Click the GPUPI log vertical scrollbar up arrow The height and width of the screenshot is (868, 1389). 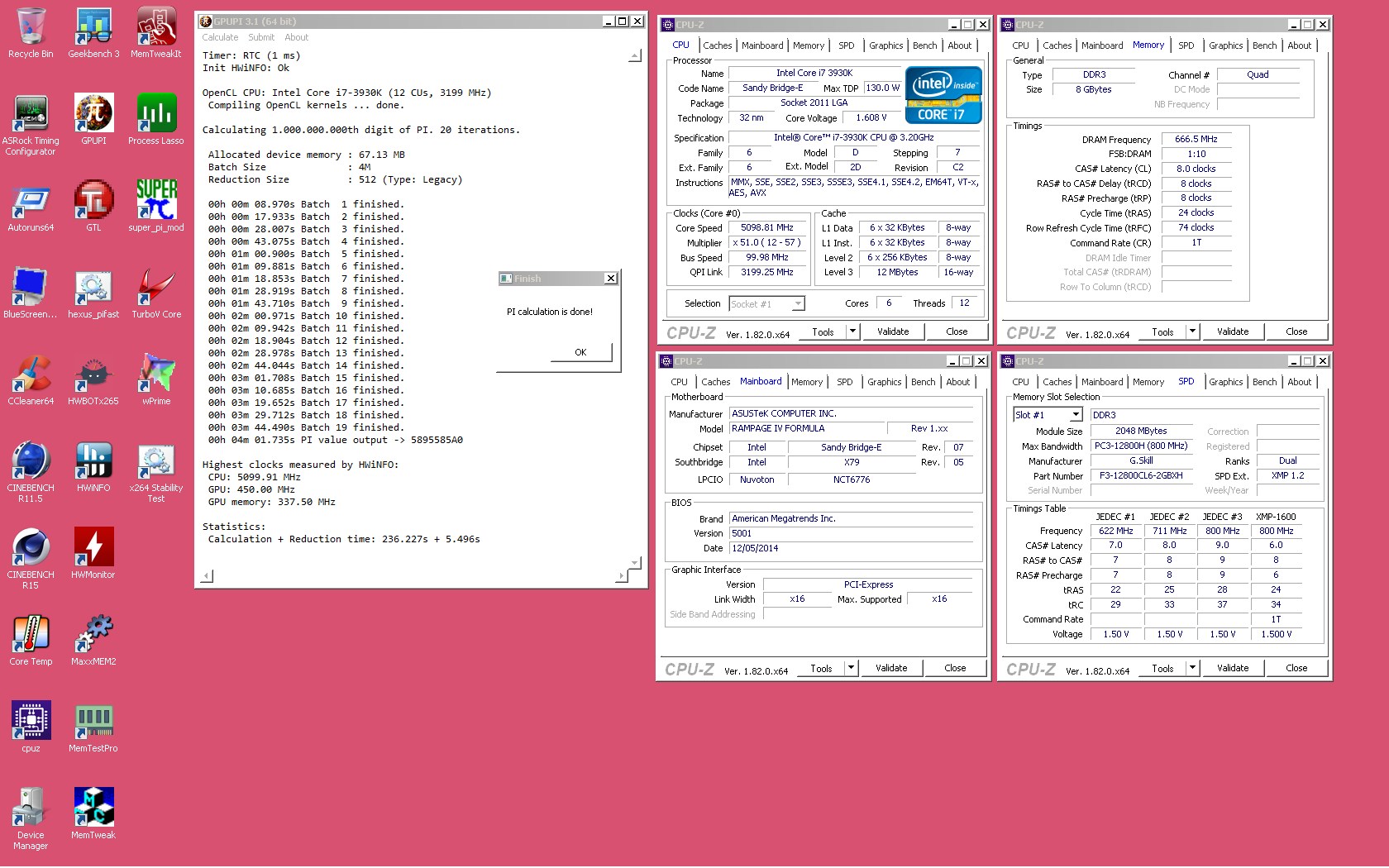click(634, 56)
